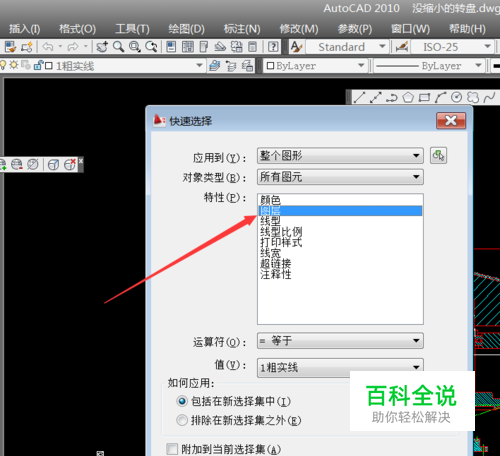Open the 绘图(D) menu
Image resolution: width=500 pixels, height=456 pixels.
(186, 29)
